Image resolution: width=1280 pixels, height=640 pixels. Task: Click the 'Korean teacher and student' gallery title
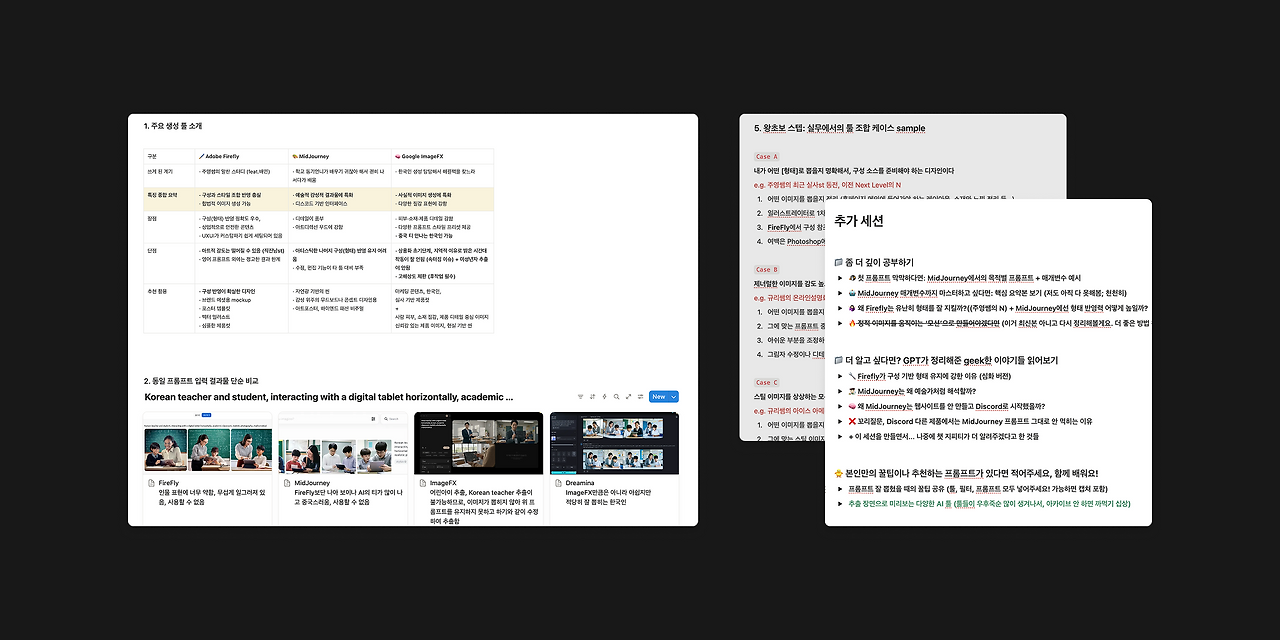329,397
